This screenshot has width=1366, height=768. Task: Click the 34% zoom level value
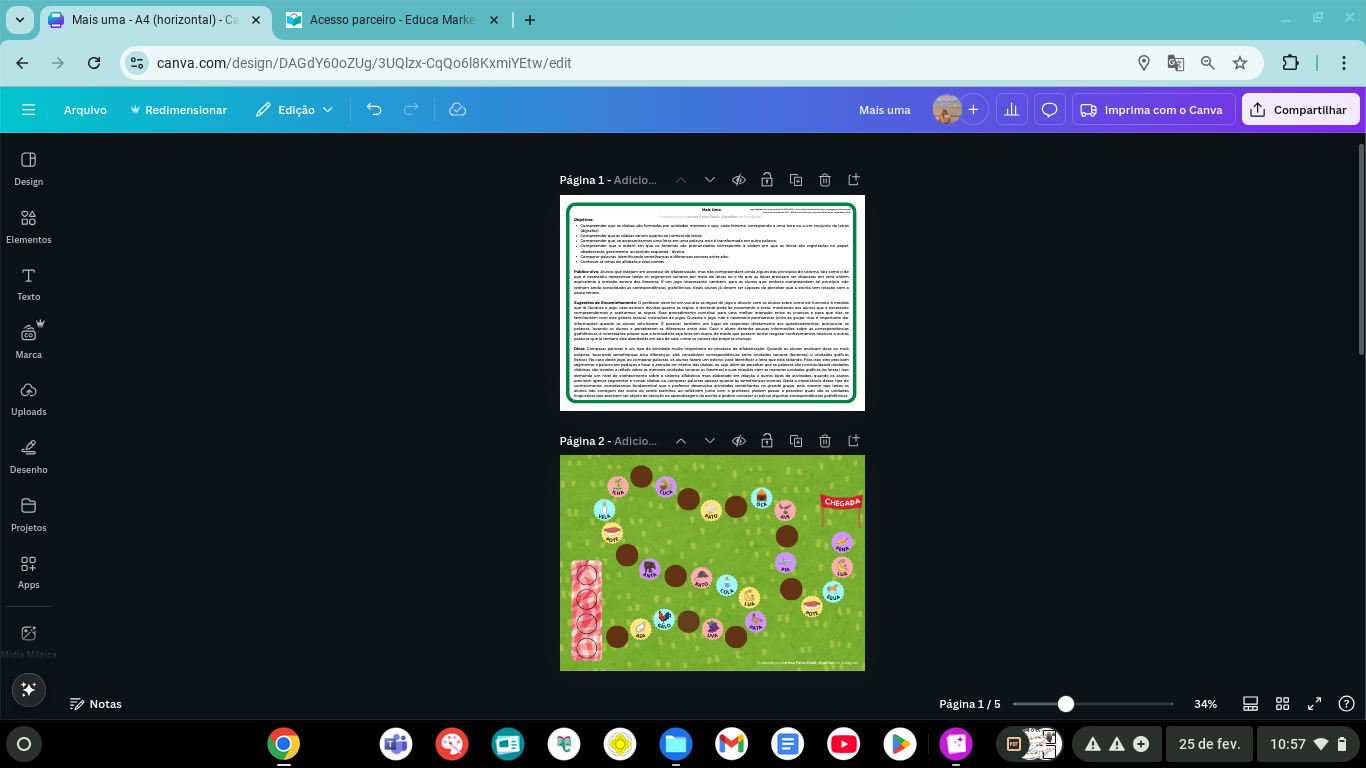click(x=1205, y=704)
